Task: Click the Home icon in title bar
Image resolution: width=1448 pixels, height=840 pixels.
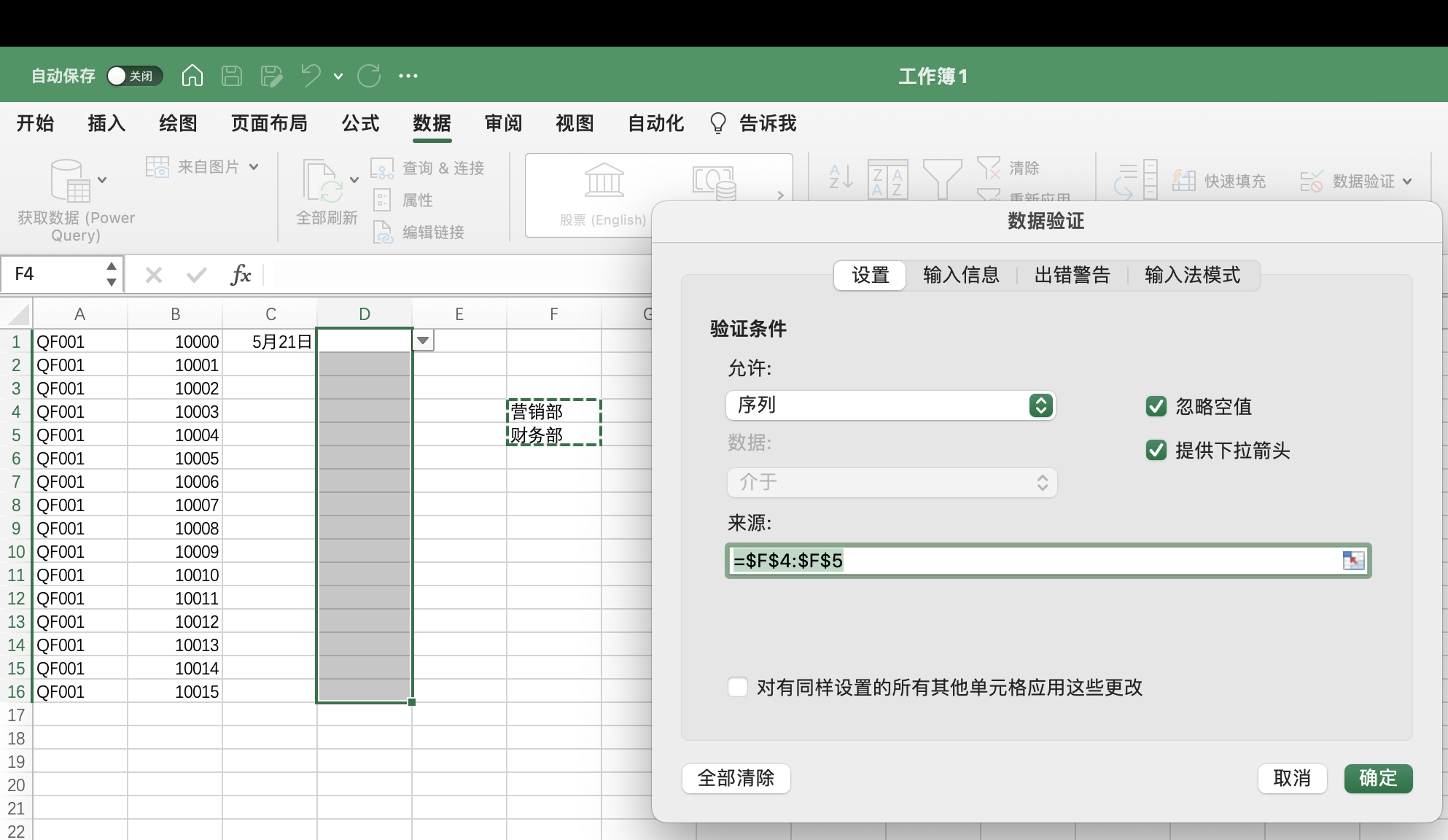Action: pyautogui.click(x=192, y=75)
